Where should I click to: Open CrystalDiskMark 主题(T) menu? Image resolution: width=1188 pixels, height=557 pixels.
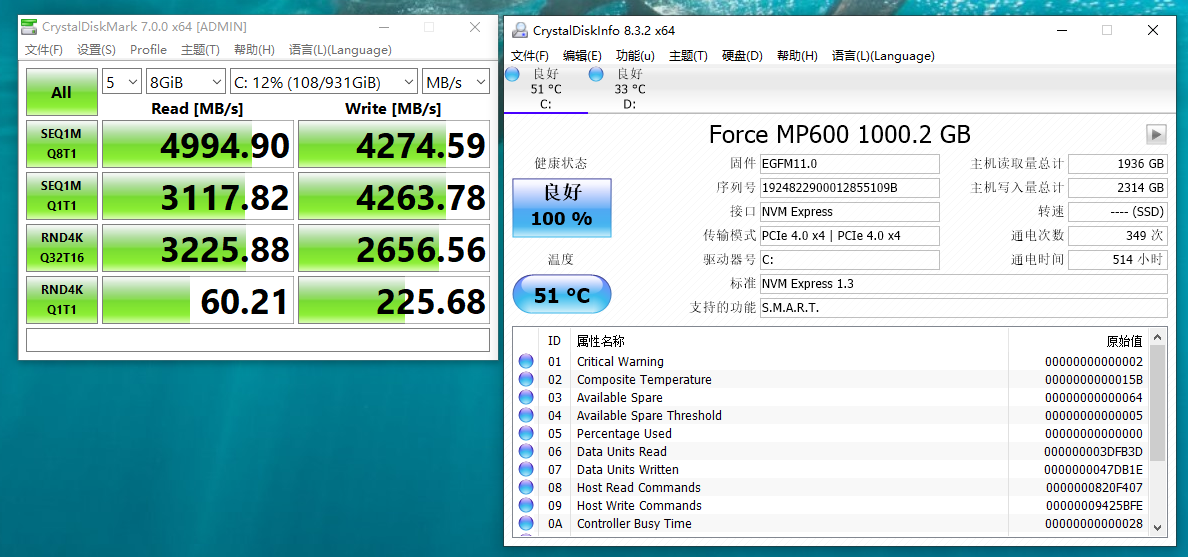(200, 50)
